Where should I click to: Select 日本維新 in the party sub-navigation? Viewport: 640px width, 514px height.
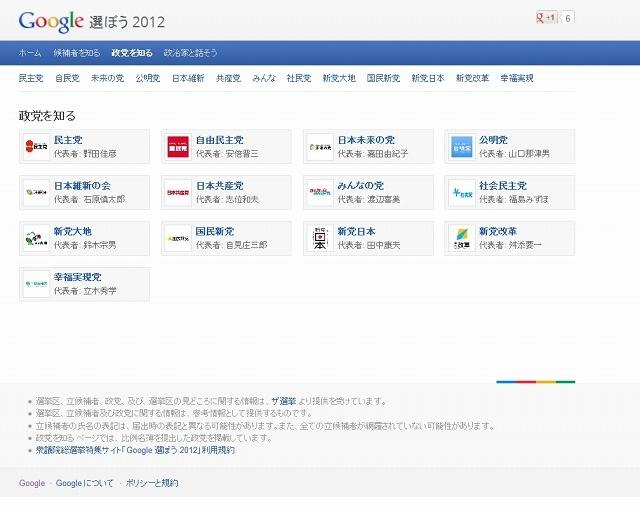click(x=187, y=78)
